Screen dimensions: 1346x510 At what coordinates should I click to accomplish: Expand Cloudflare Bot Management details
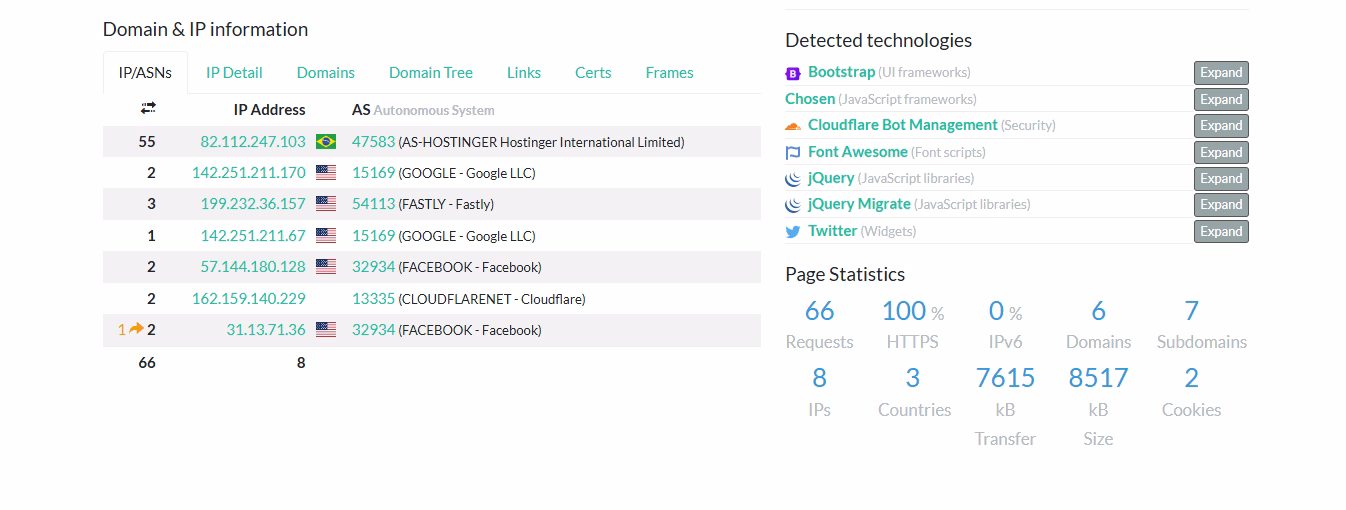click(1221, 126)
